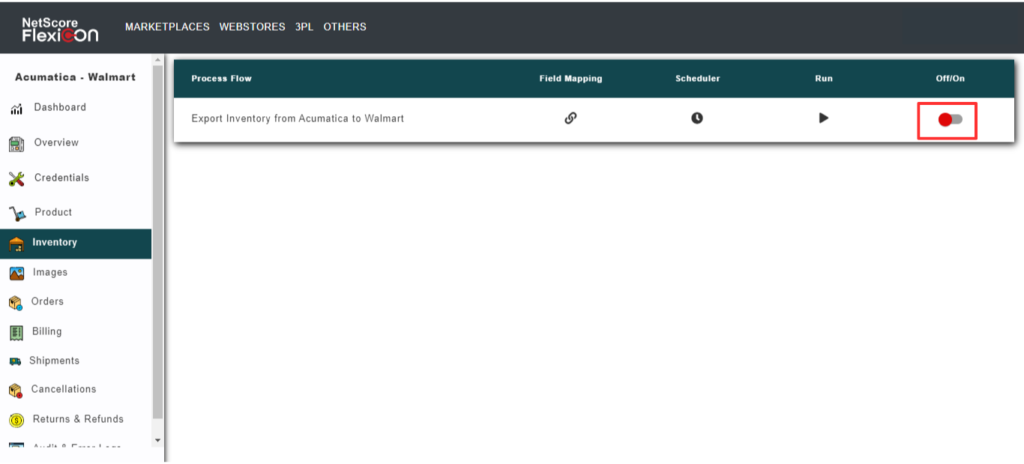Click the Dashboard sidebar icon

17,108
